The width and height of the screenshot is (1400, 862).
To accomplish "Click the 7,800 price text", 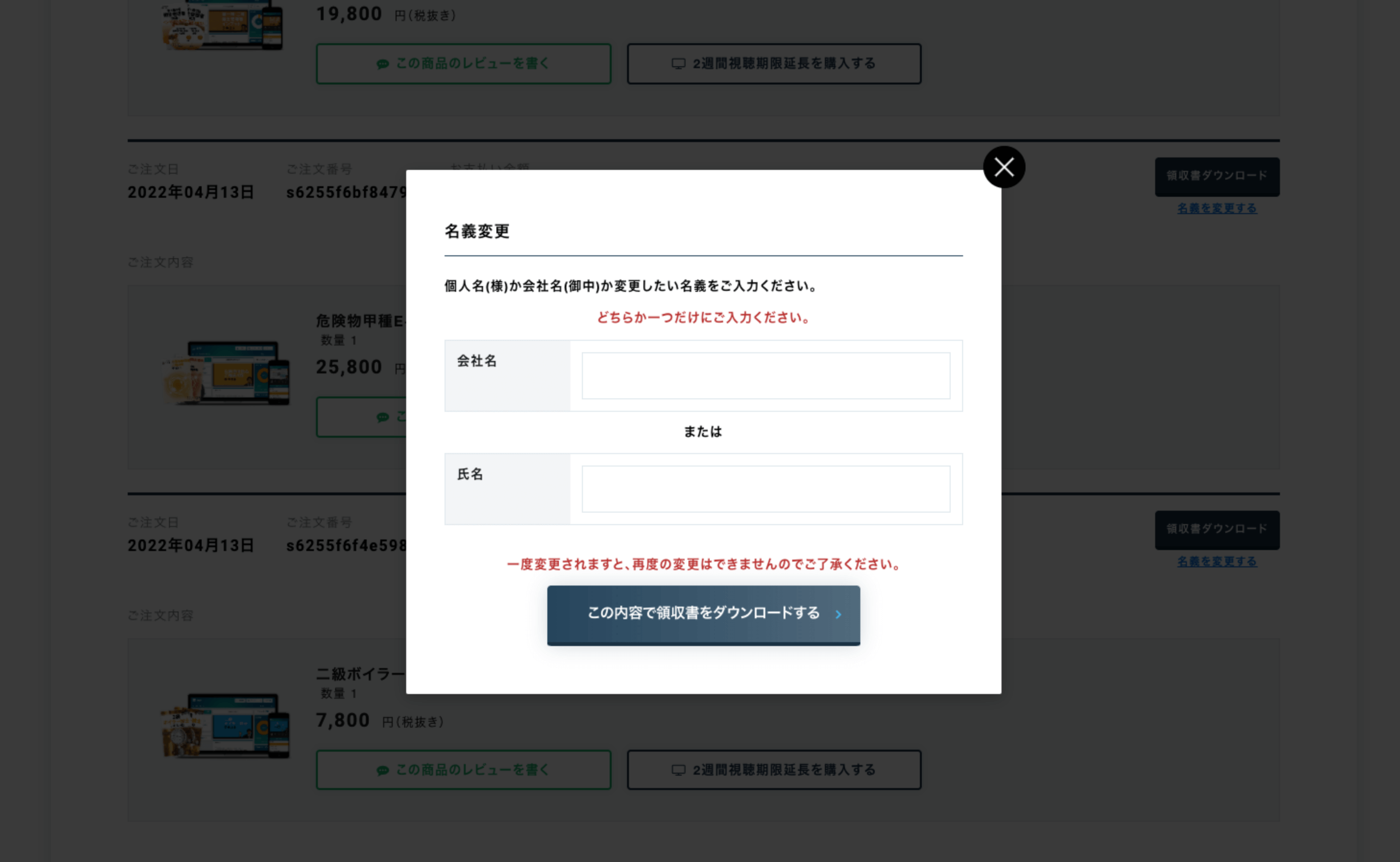I will [x=343, y=720].
